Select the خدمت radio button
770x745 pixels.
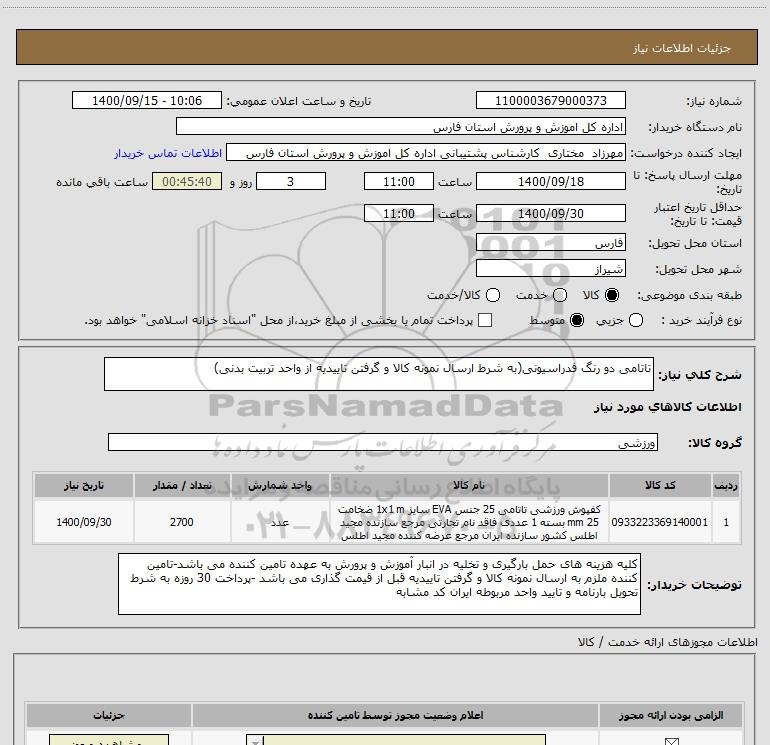pos(560,295)
